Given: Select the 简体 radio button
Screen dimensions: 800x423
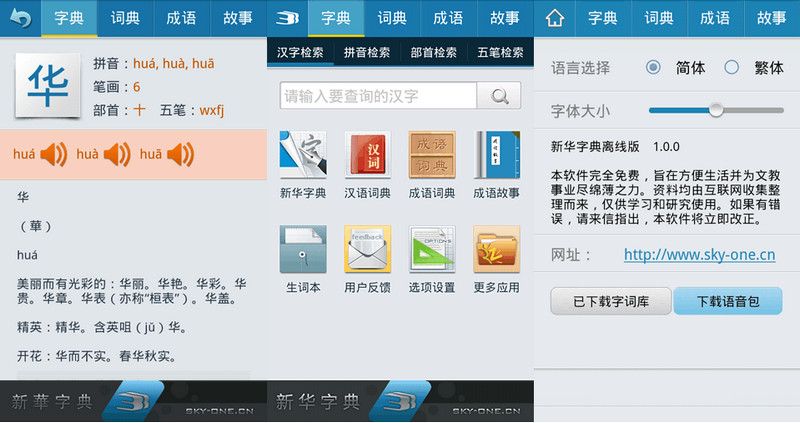Looking at the screenshot, I should (x=653, y=67).
